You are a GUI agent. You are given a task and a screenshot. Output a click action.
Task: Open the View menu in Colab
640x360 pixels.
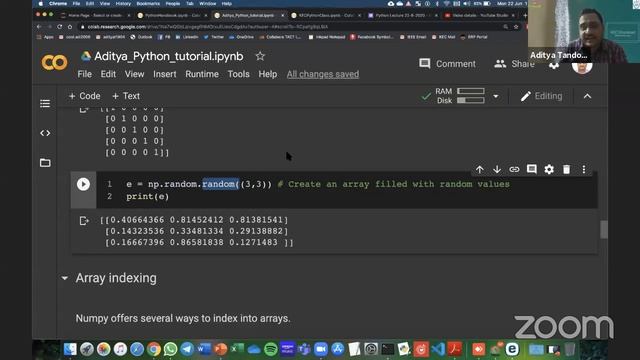click(134, 74)
